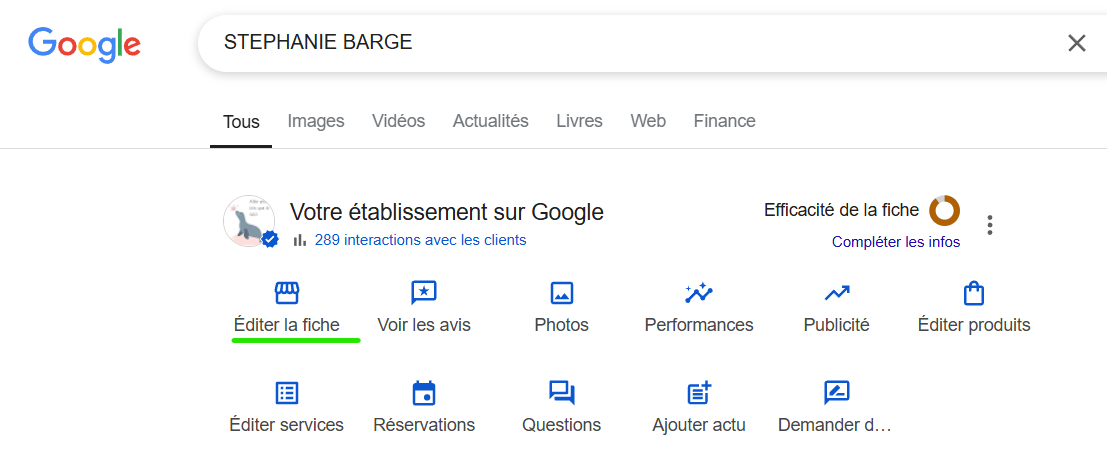The height and width of the screenshot is (466, 1107).
Task: Click the Éditer la fiche label
Action: (x=287, y=325)
